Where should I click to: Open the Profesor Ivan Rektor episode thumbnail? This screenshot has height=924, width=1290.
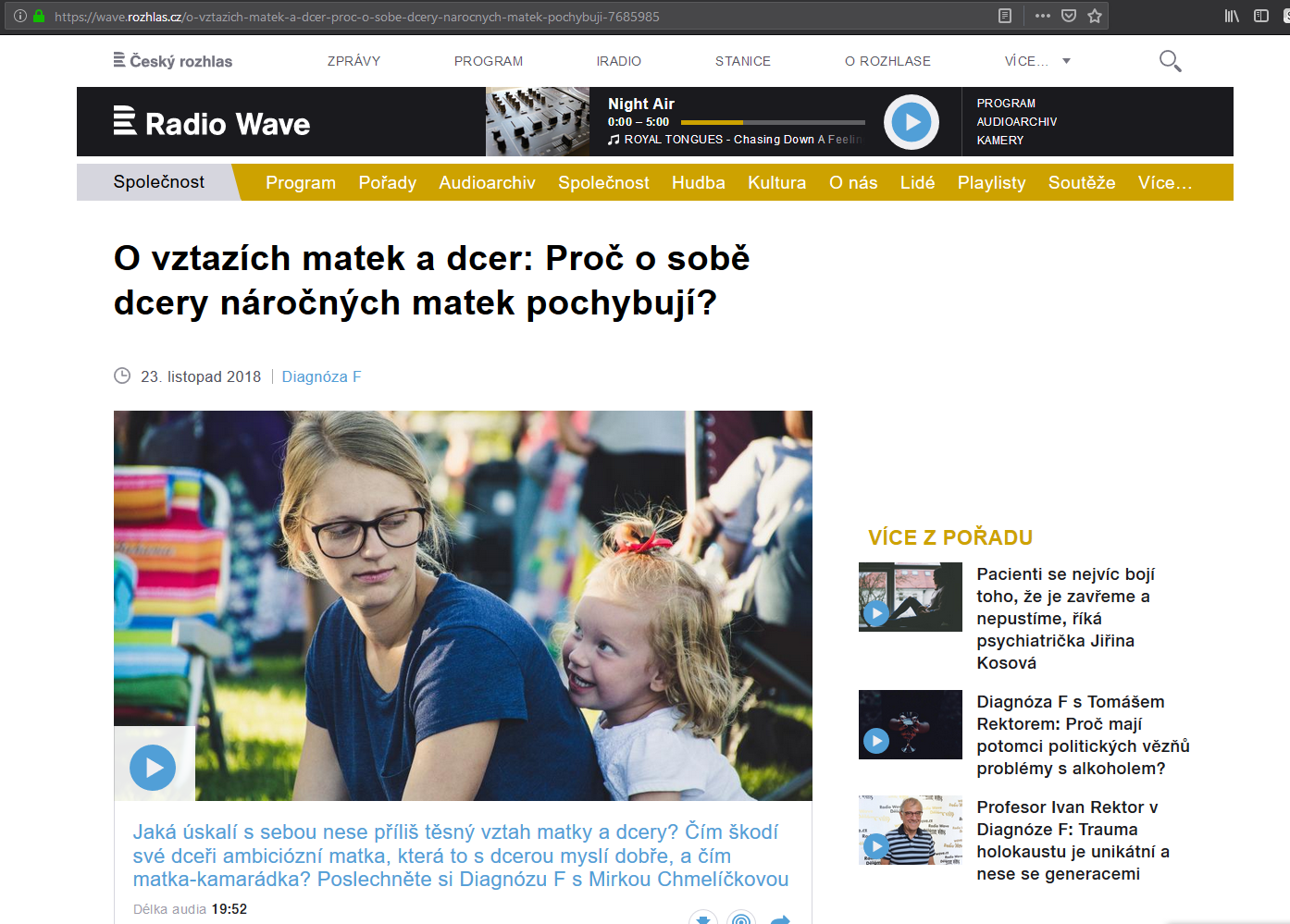click(910, 830)
